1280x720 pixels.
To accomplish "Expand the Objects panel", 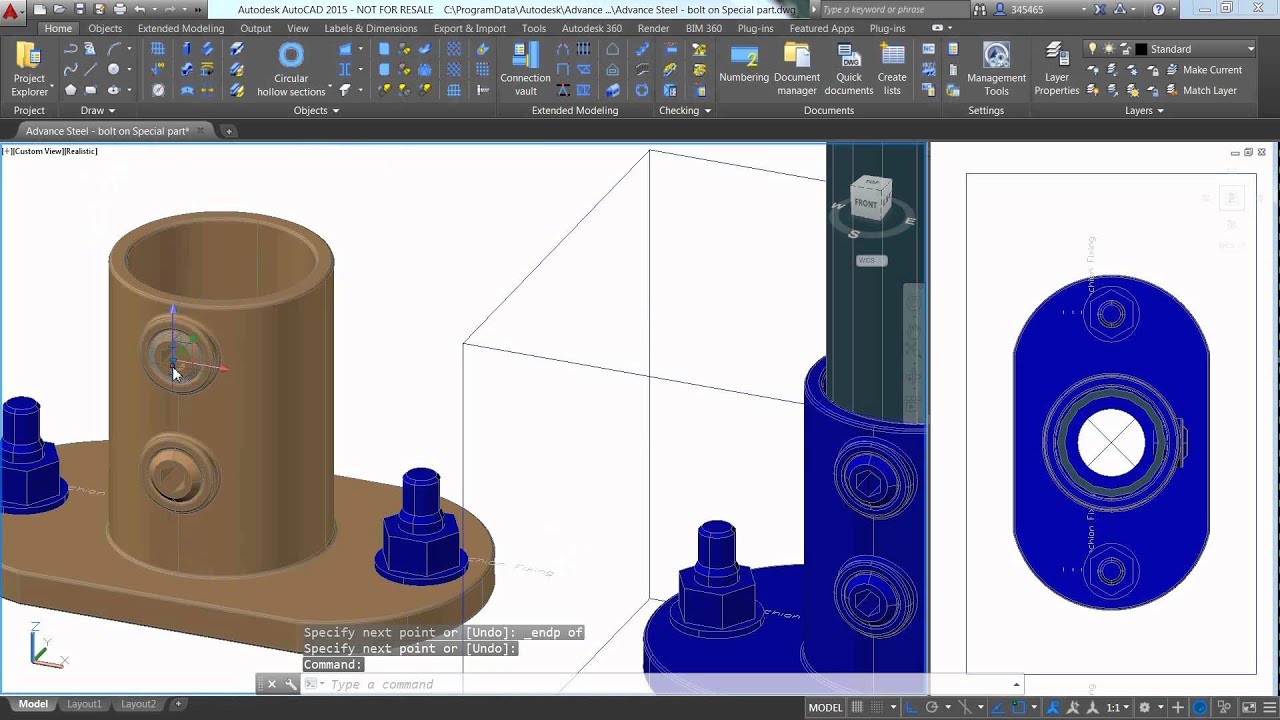I will pyautogui.click(x=316, y=110).
